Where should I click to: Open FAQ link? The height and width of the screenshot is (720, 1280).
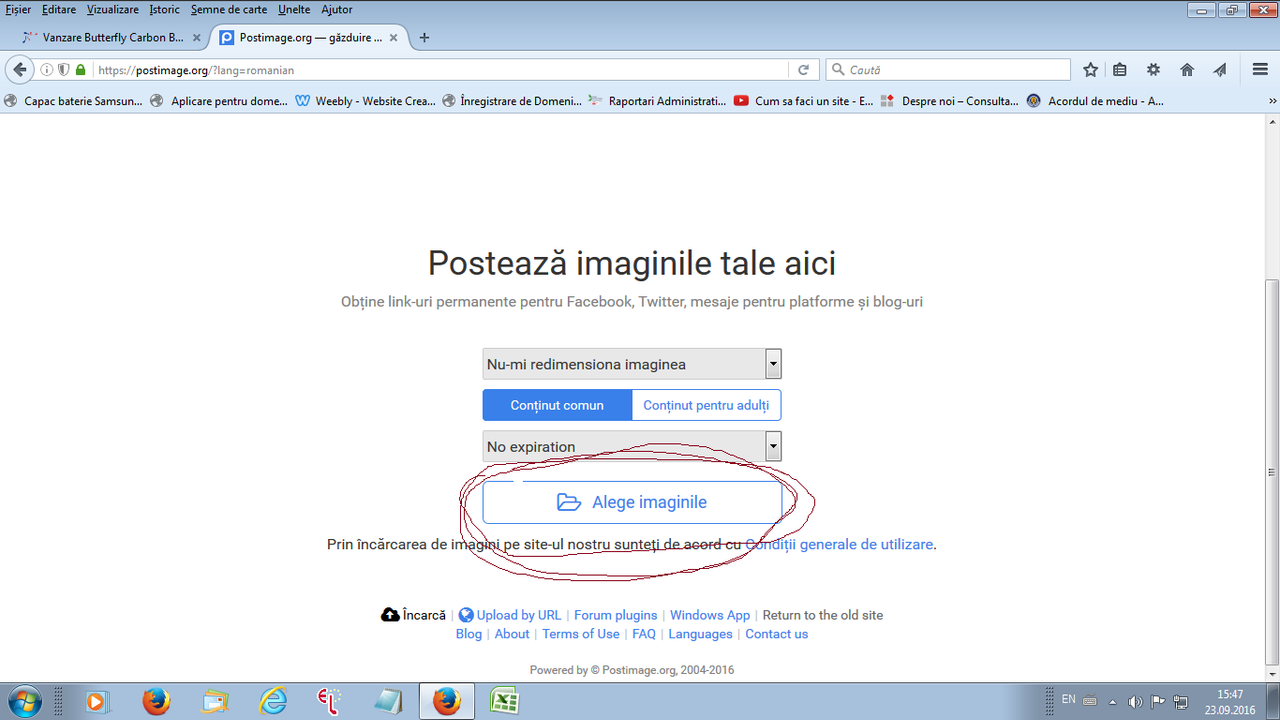644,634
